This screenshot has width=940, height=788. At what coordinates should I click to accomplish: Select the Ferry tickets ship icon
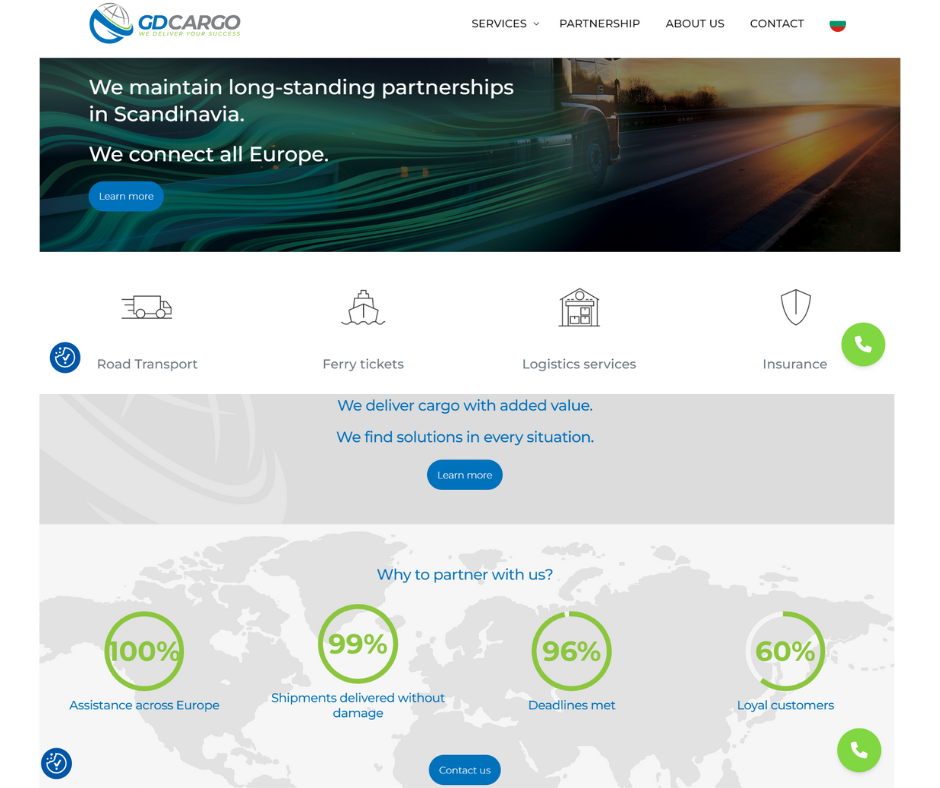363,308
